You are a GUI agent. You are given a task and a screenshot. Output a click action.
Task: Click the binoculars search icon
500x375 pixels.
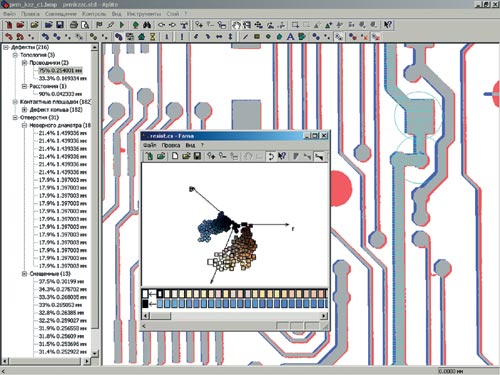click(x=147, y=25)
